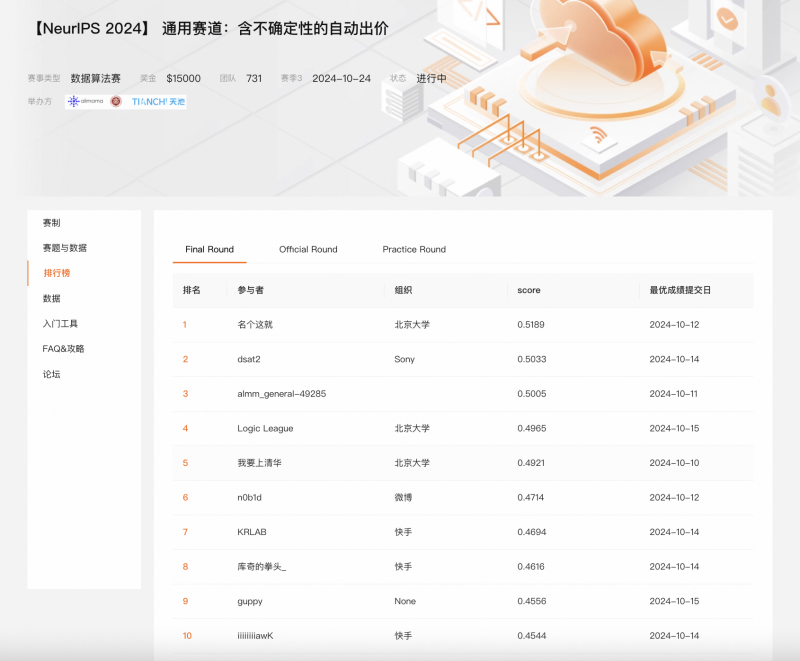Image resolution: width=800 pixels, height=661 pixels.
Task: Click the 参与者 column header
Action: 251,290
